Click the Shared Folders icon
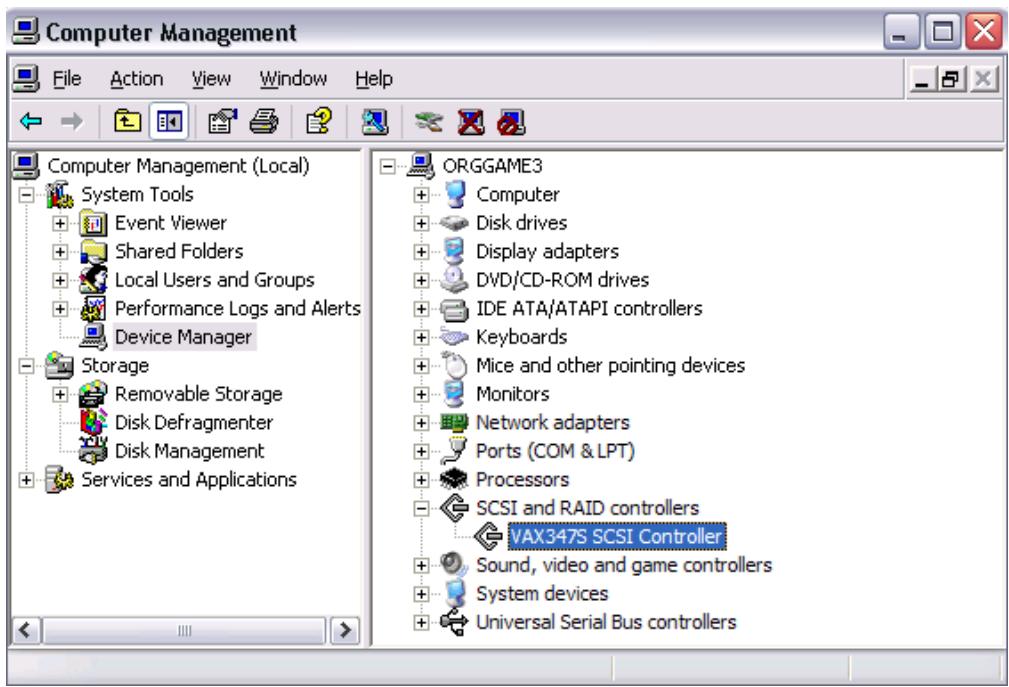Image resolution: width=1009 pixels, height=687 pixels. click(93, 252)
